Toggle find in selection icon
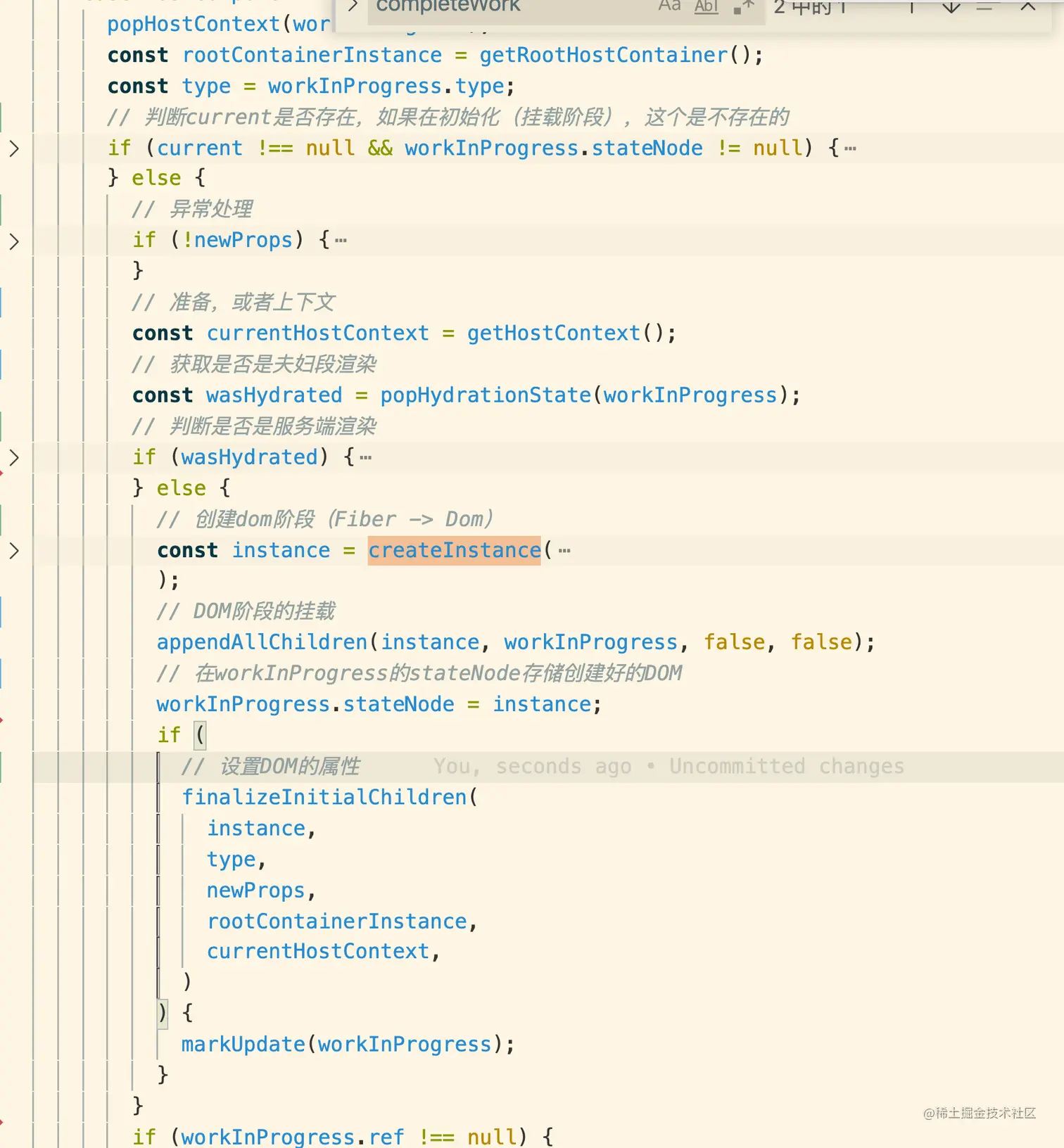This screenshot has height=1148, width=1064. (984, 6)
